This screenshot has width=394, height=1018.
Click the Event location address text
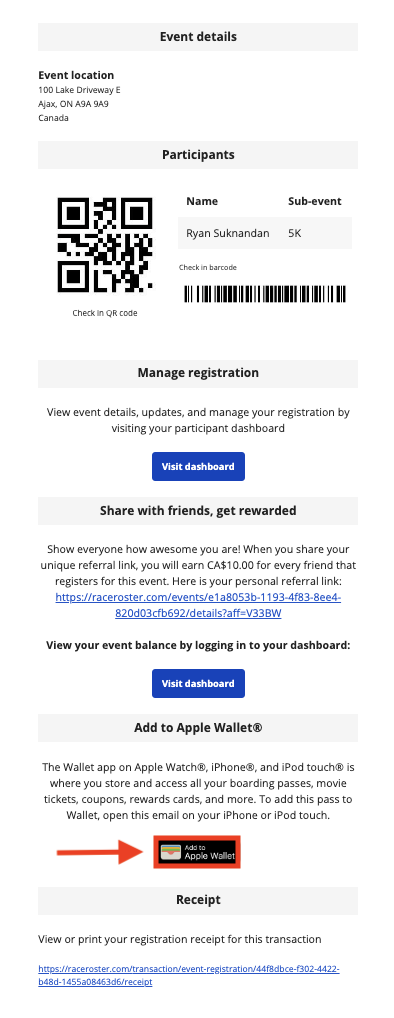pyautogui.click(x=79, y=104)
